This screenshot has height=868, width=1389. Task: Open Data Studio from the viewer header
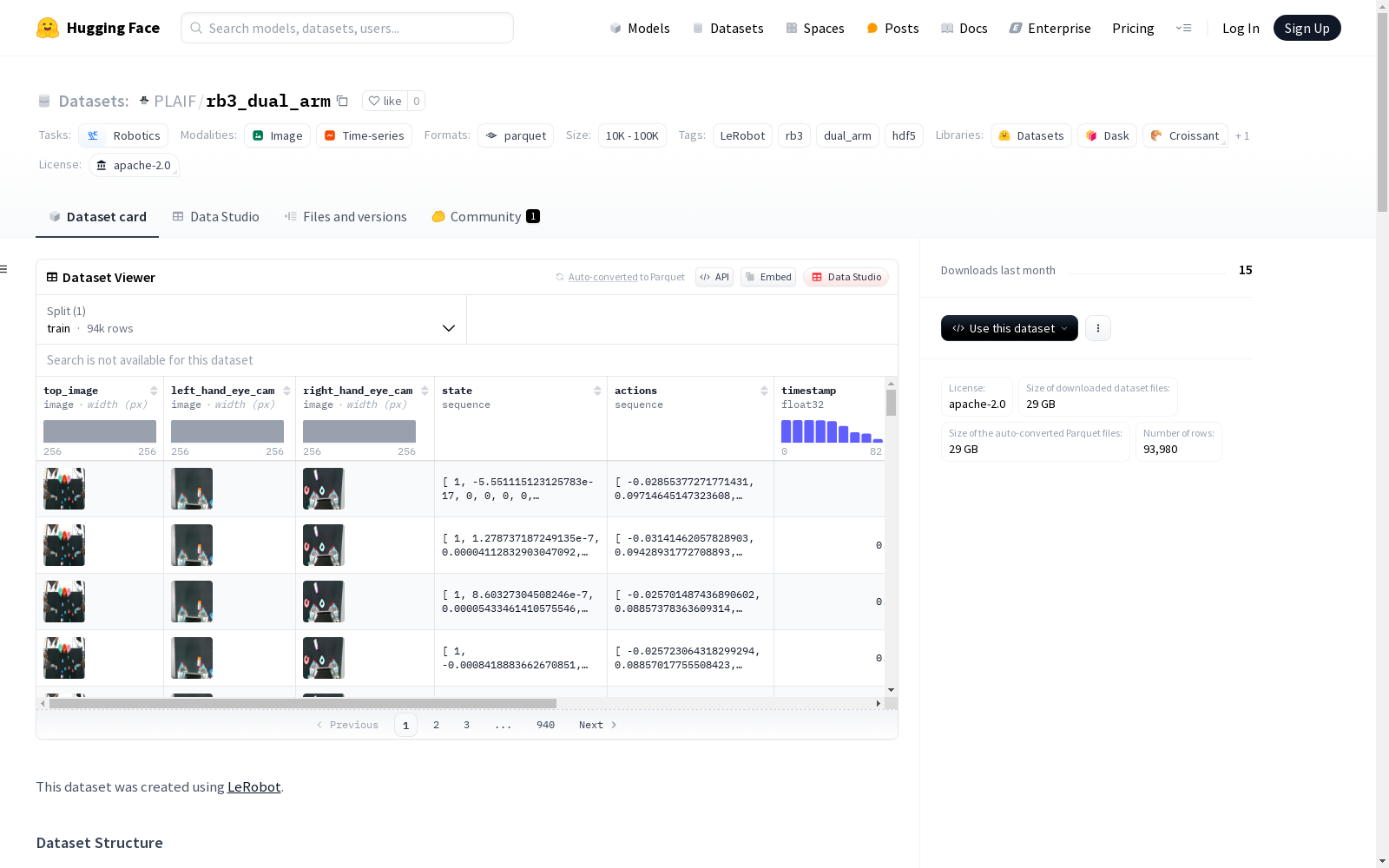[x=846, y=277]
